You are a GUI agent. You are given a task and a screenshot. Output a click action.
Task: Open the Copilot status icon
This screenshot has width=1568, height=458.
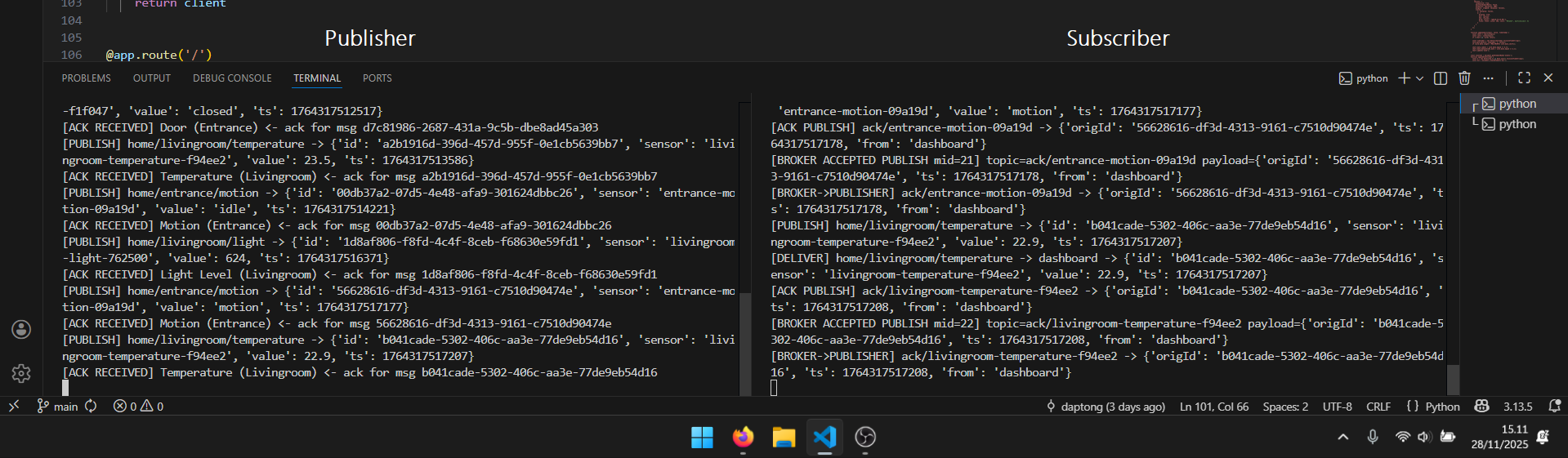click(1482, 406)
